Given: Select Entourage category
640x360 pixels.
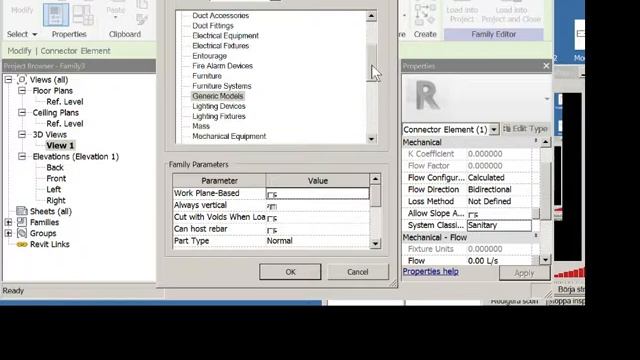Looking at the screenshot, I should coord(209,56).
